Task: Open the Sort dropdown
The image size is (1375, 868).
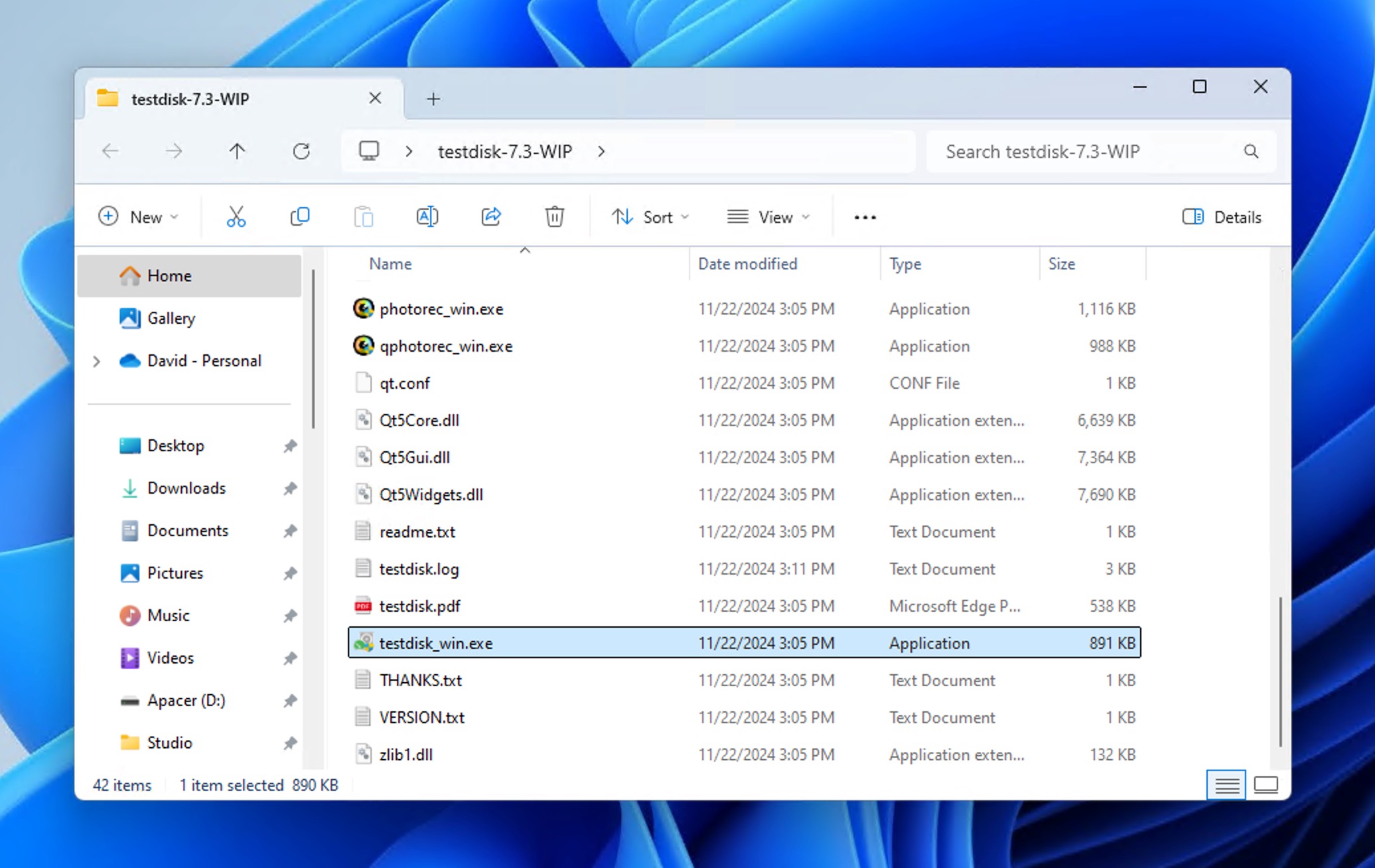Action: (650, 216)
